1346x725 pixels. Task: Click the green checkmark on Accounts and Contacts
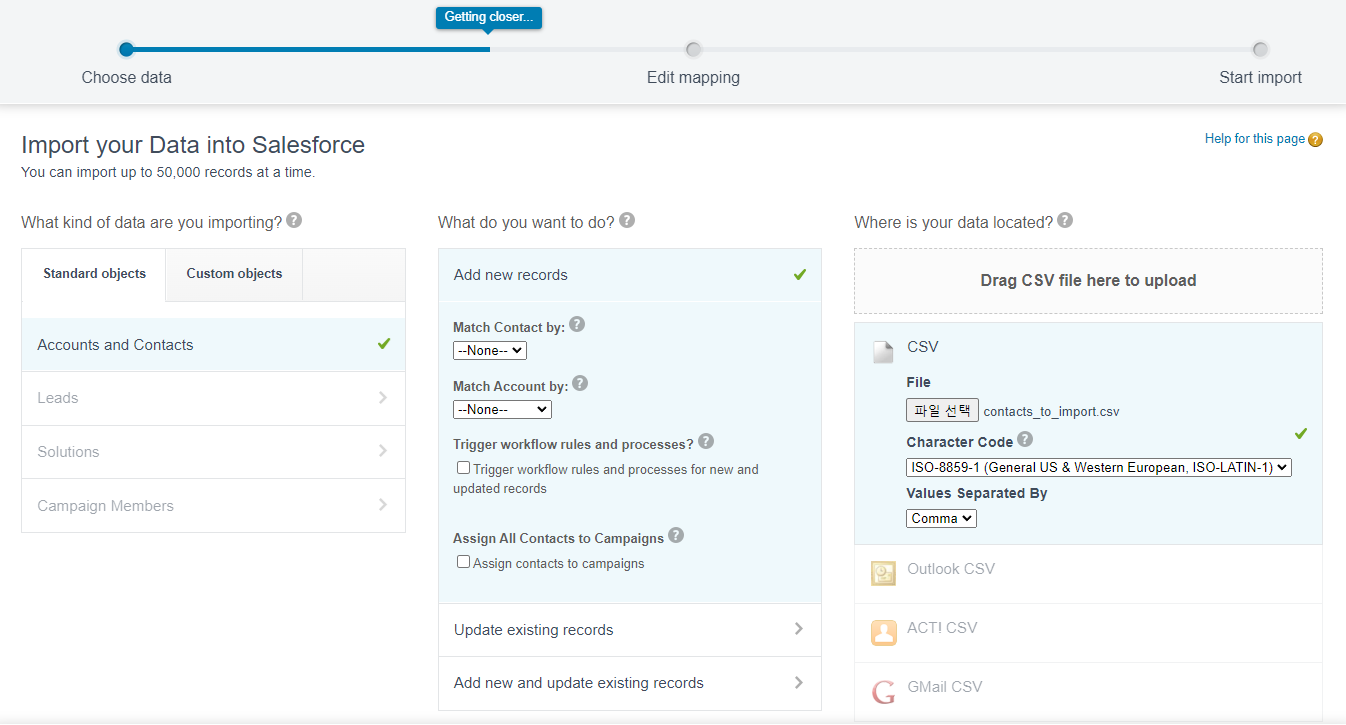[x=384, y=344]
